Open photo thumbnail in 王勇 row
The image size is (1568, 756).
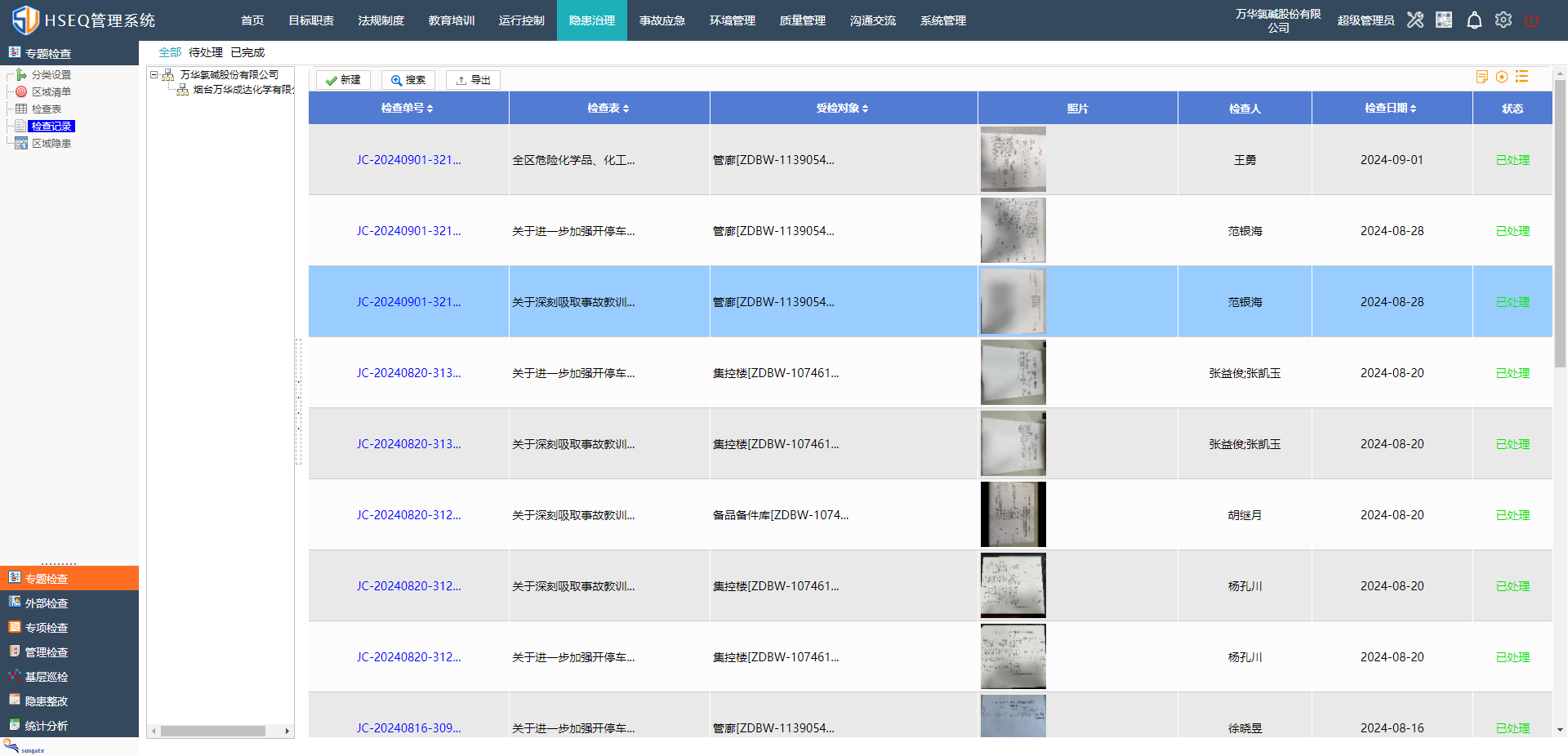[x=1013, y=159]
